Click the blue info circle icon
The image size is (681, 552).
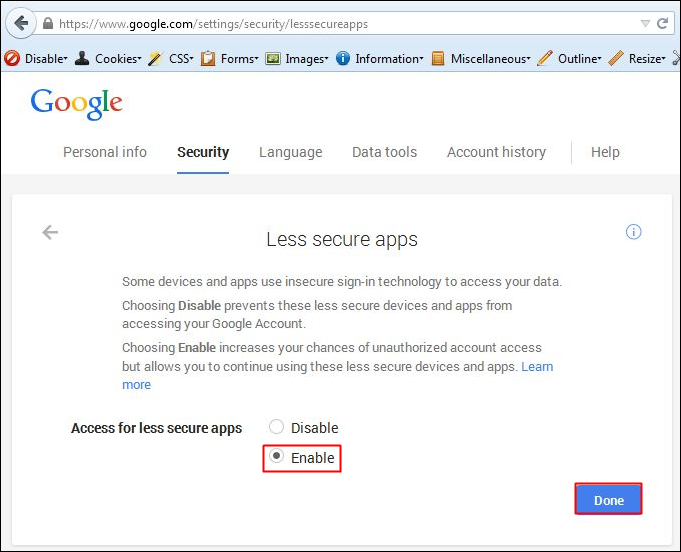(633, 231)
